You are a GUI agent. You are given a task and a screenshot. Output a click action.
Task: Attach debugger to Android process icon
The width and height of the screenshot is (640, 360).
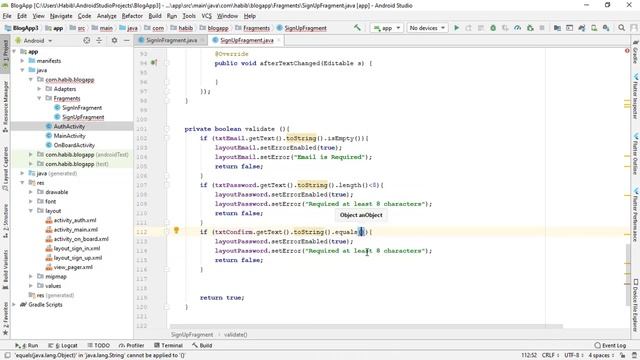(530, 28)
